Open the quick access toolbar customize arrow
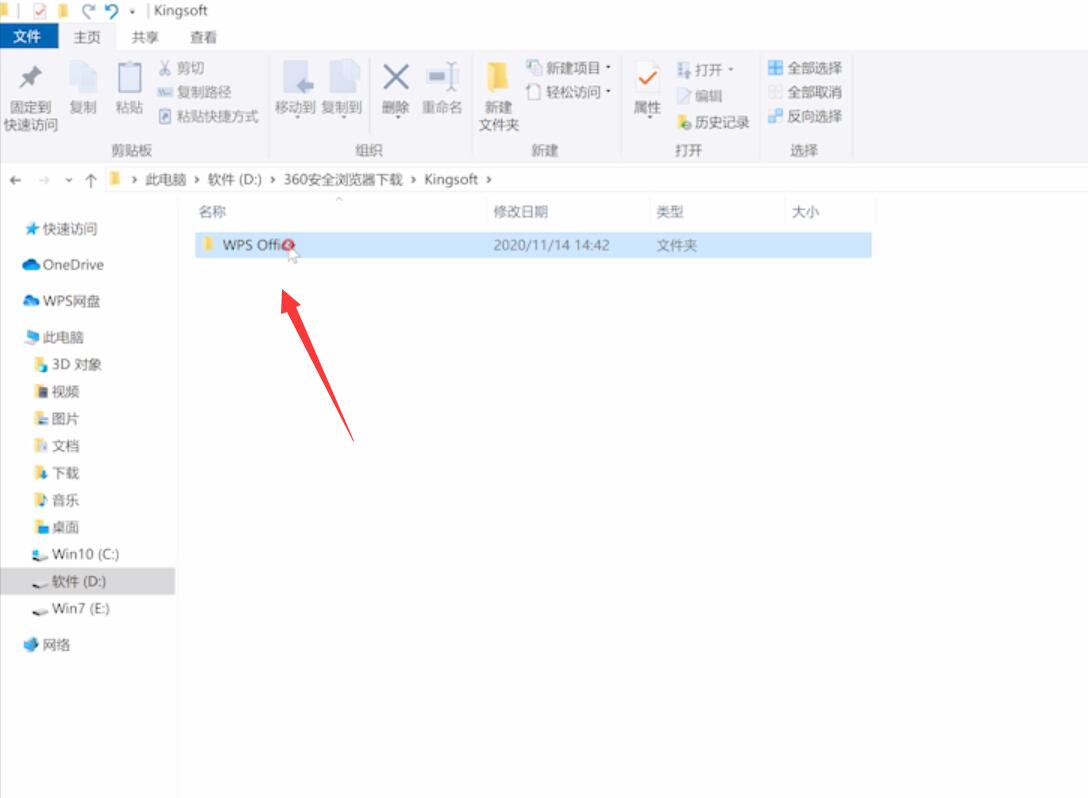 coord(132,12)
